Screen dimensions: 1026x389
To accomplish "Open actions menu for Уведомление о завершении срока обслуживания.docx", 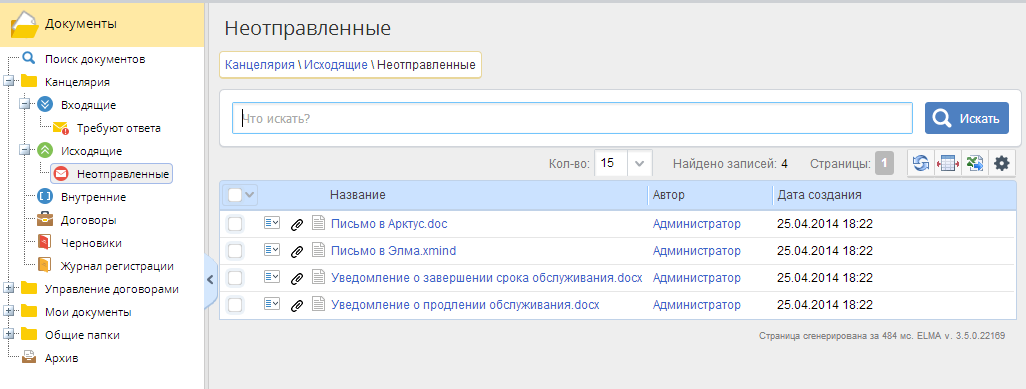I will [x=272, y=277].
